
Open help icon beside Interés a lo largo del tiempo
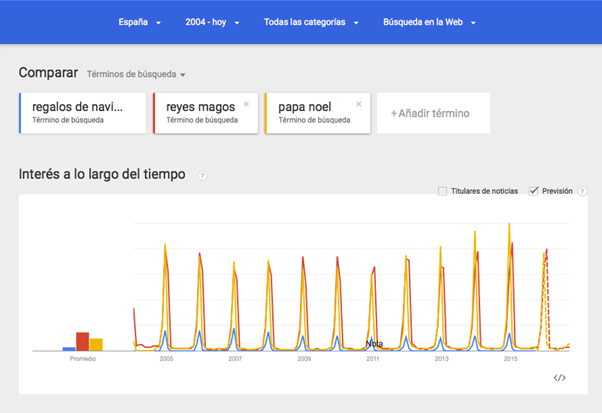point(202,176)
